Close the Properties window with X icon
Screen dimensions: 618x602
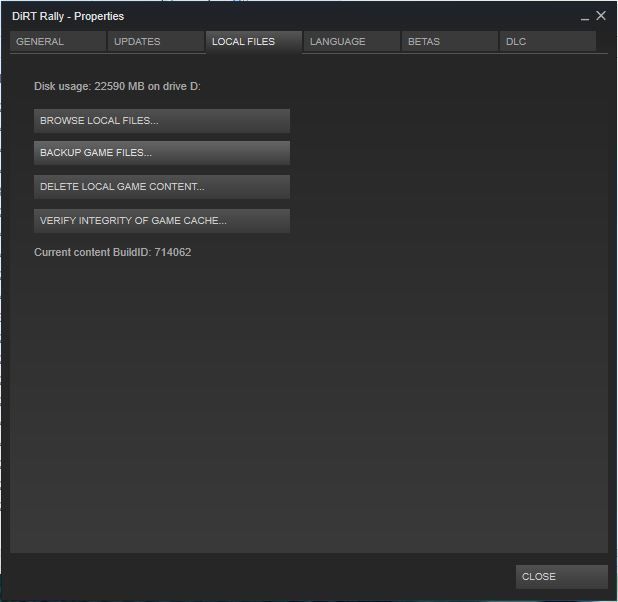(601, 16)
